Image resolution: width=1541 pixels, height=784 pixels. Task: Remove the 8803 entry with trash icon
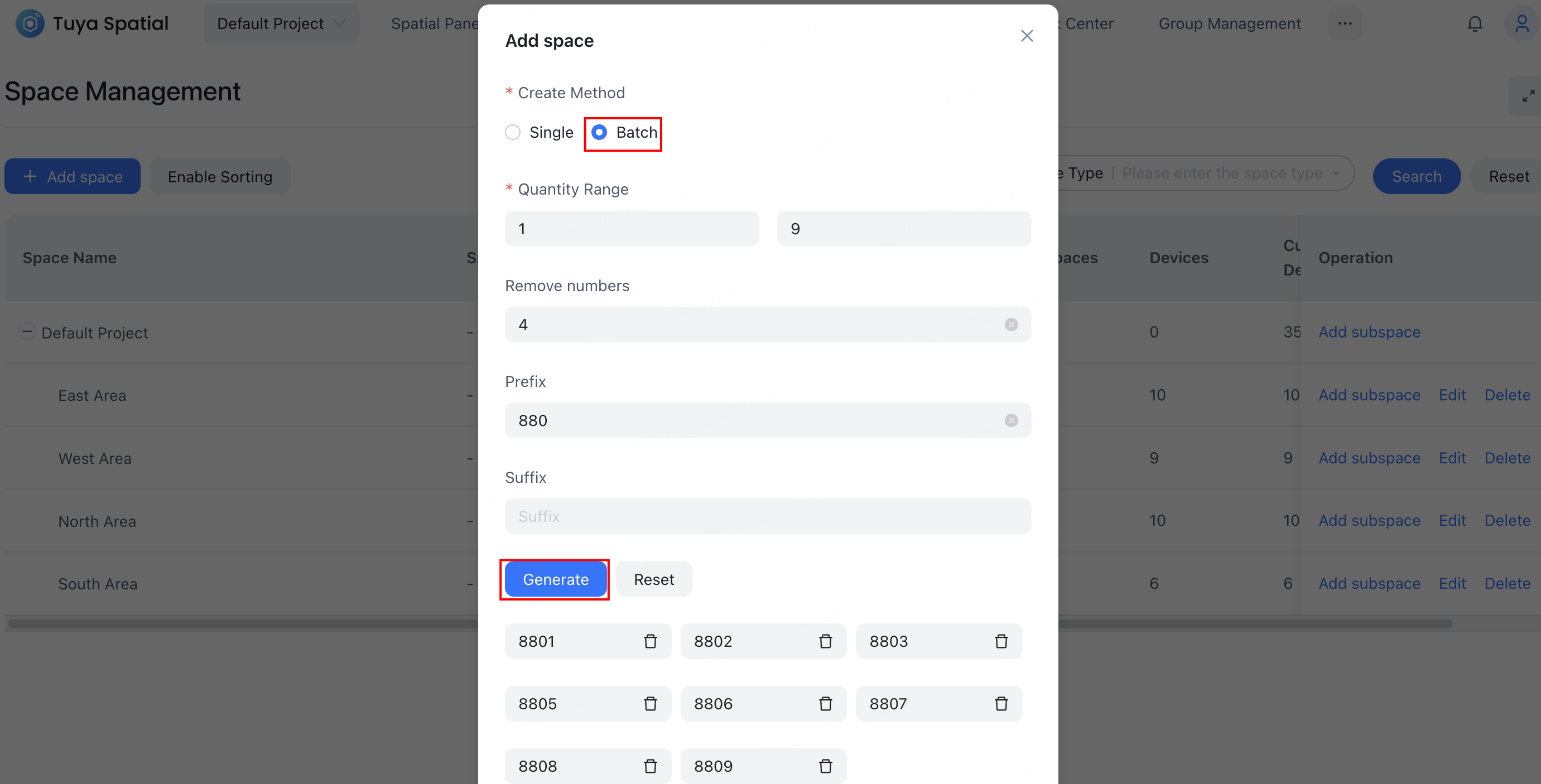pos(1001,641)
